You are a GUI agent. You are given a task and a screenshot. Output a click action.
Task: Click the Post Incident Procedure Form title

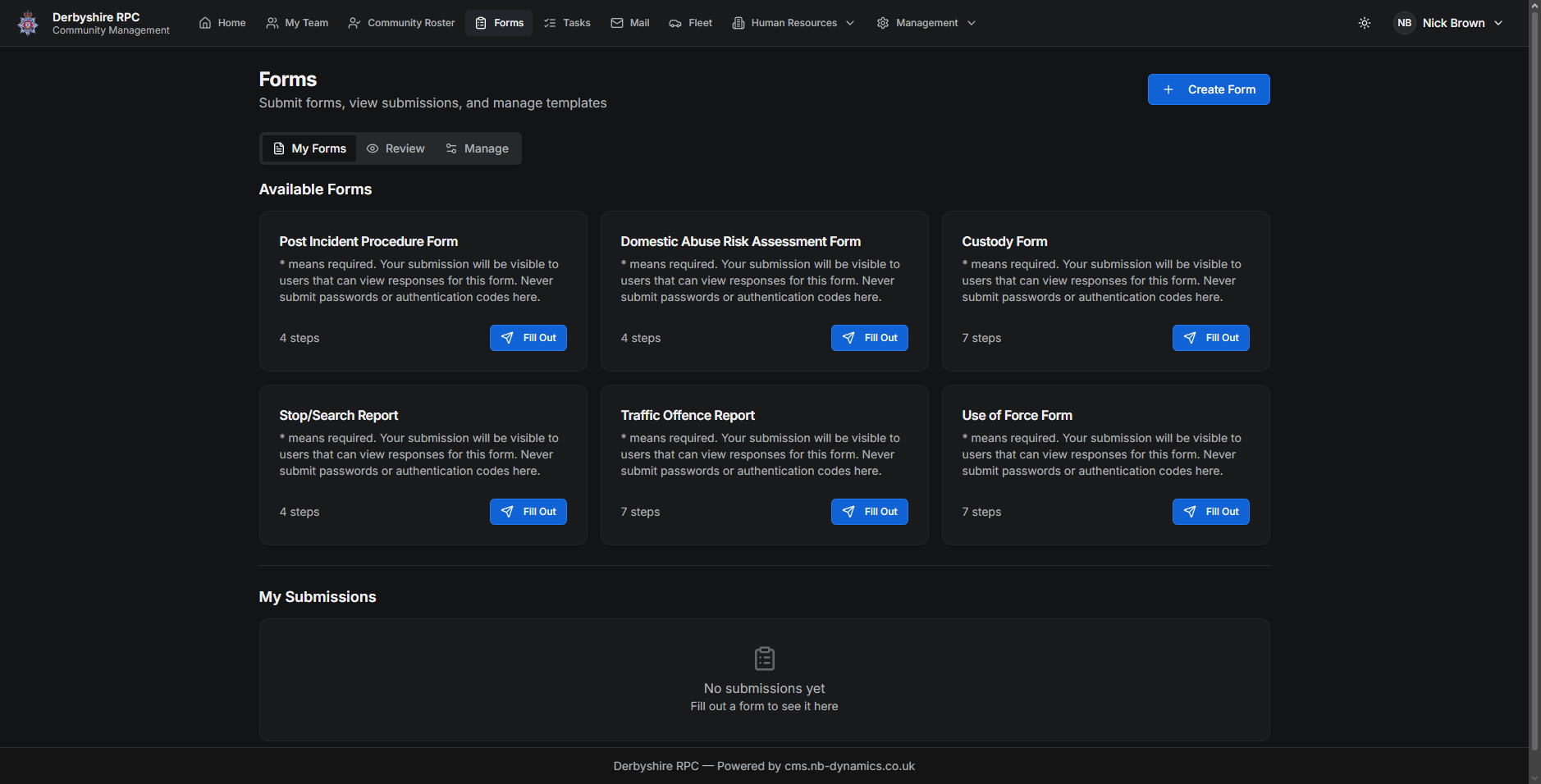coord(368,241)
